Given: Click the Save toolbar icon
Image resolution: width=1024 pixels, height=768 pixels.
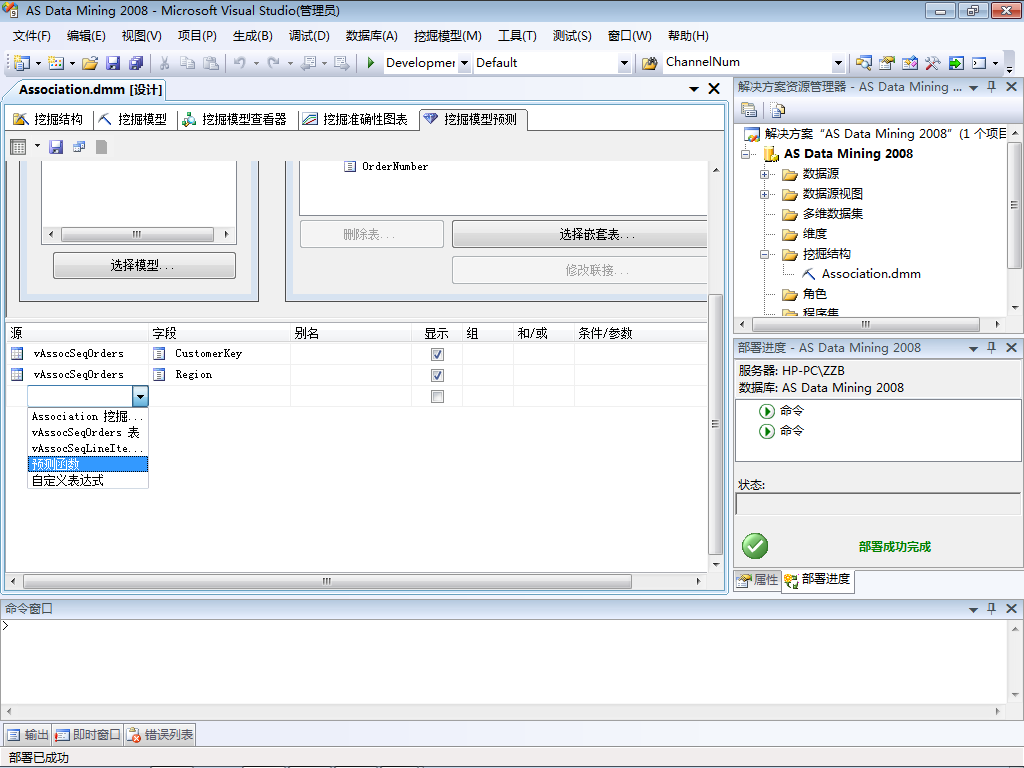Looking at the screenshot, I should coord(113,63).
